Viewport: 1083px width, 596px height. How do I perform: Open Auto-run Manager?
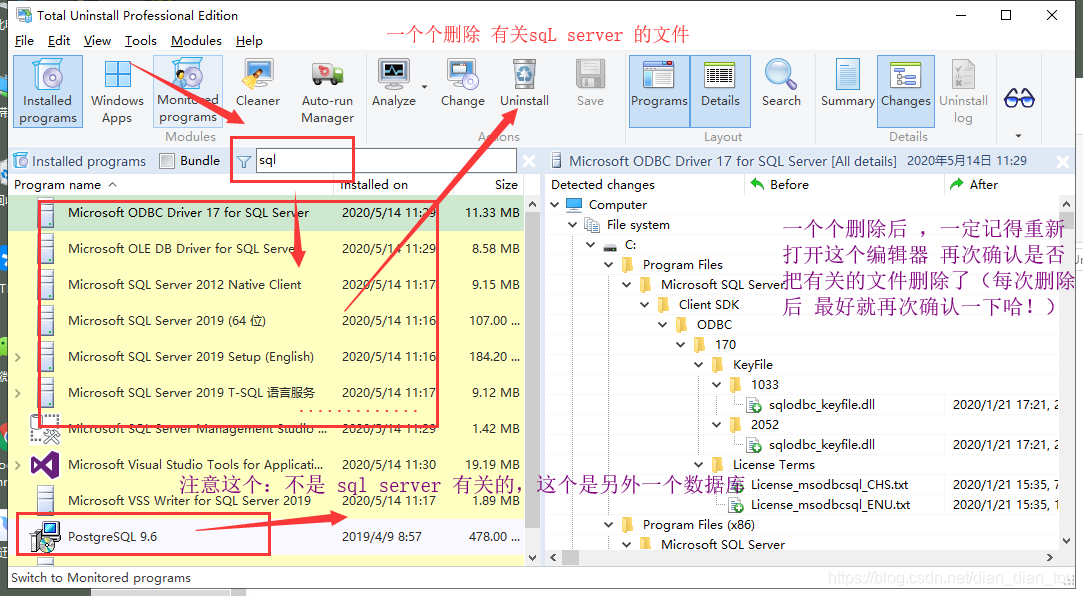(x=327, y=92)
